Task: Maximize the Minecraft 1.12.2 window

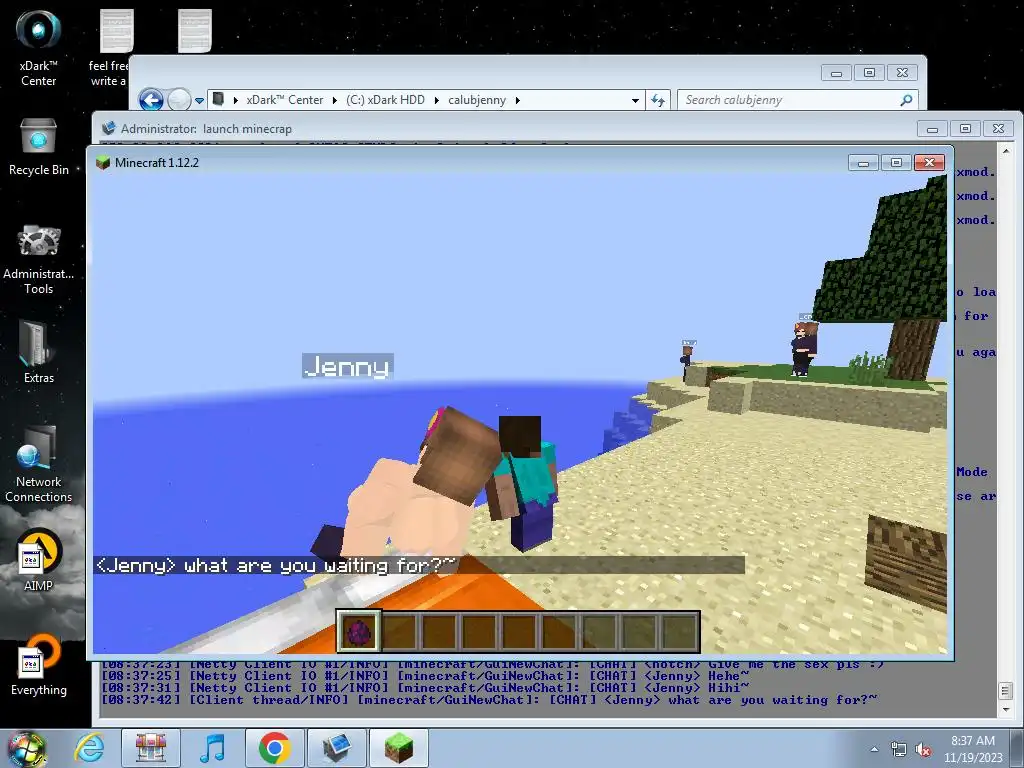Action: click(x=896, y=163)
